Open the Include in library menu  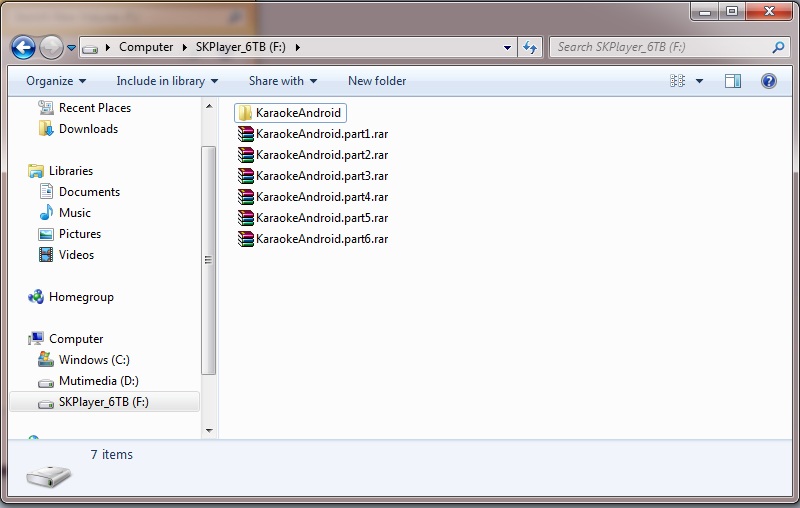coord(167,81)
